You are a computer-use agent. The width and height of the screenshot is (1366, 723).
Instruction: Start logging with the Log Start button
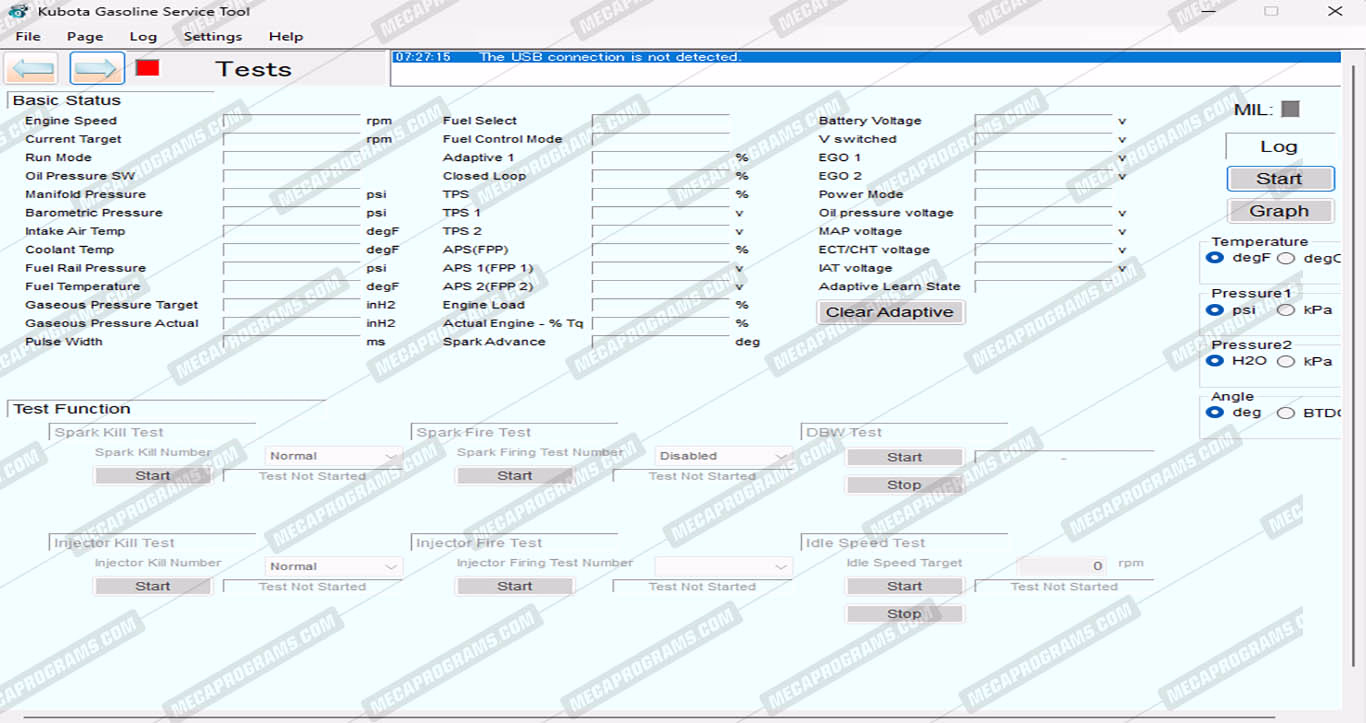(1279, 179)
